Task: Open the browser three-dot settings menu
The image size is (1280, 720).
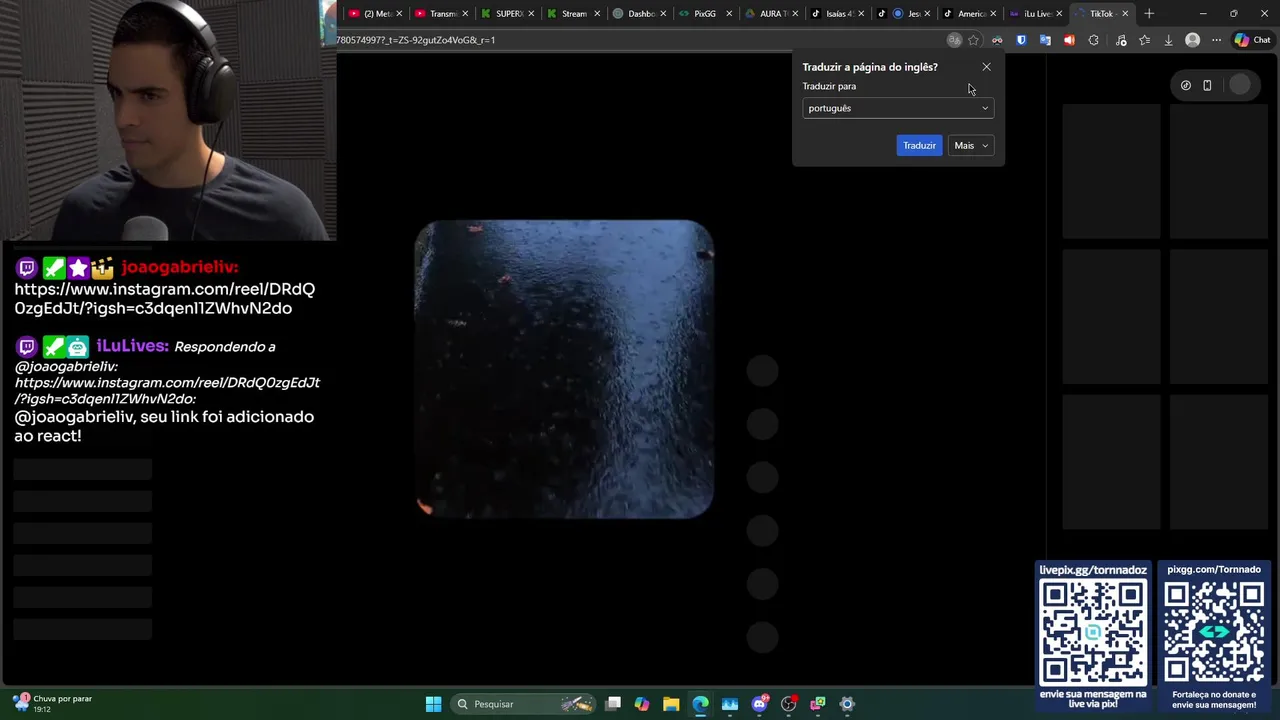Action: coord(1216,40)
